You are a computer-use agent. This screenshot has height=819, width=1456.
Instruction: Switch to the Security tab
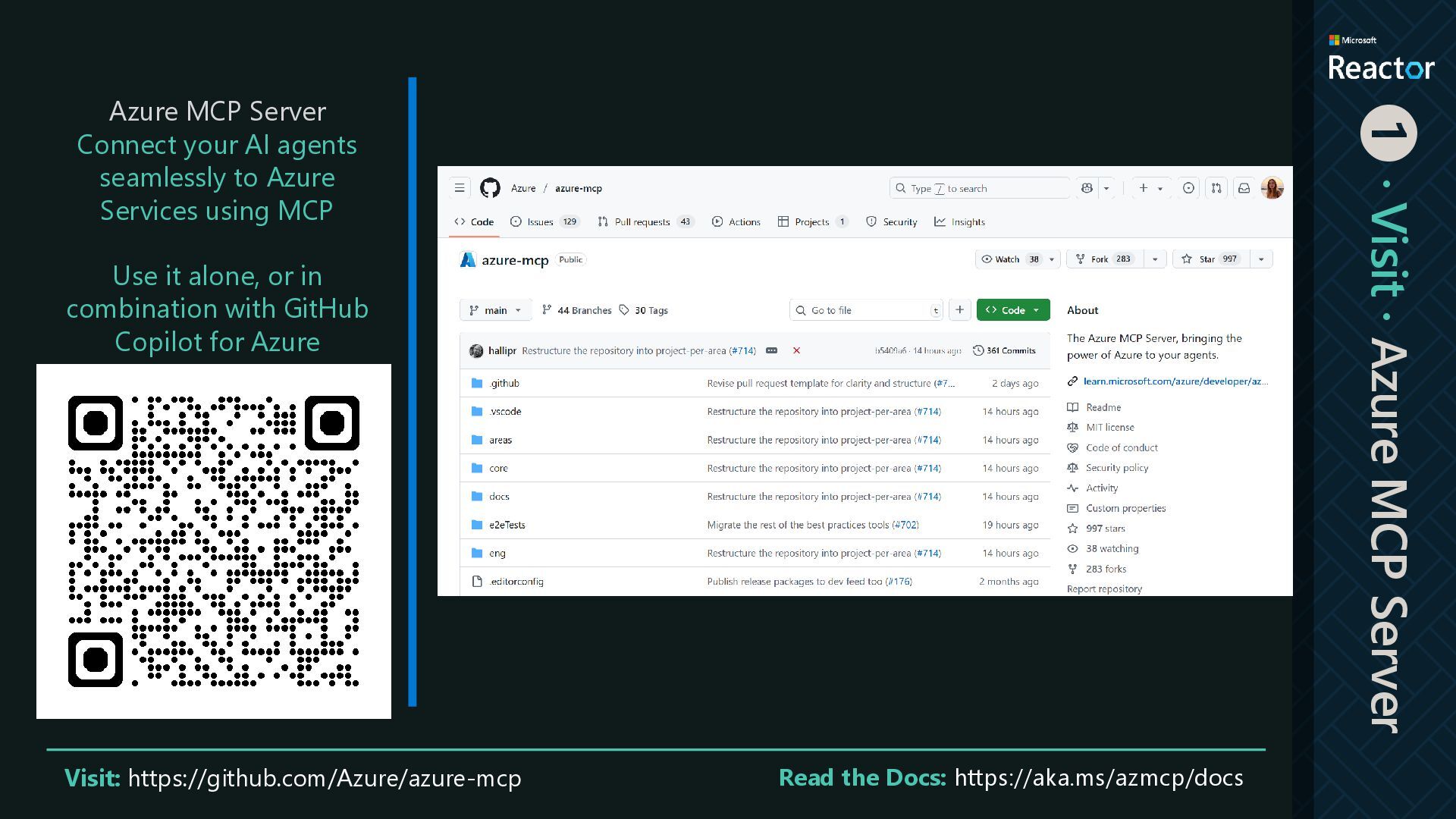click(891, 221)
